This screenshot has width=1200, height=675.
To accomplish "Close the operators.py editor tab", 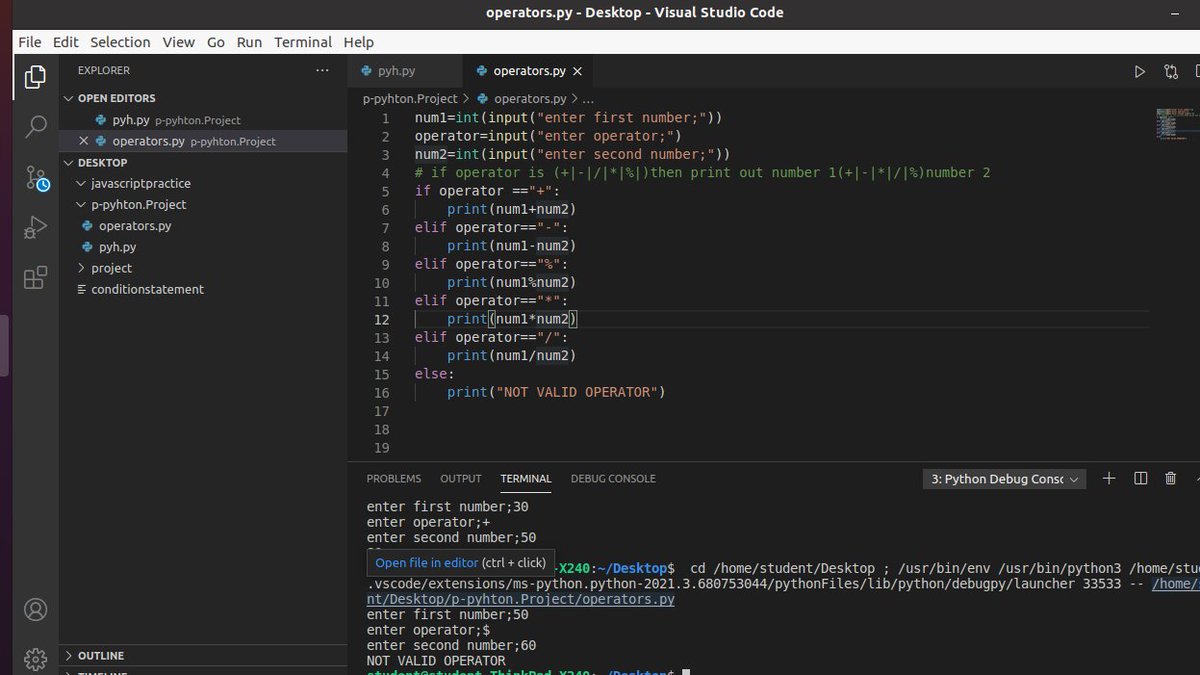I will tap(577, 71).
